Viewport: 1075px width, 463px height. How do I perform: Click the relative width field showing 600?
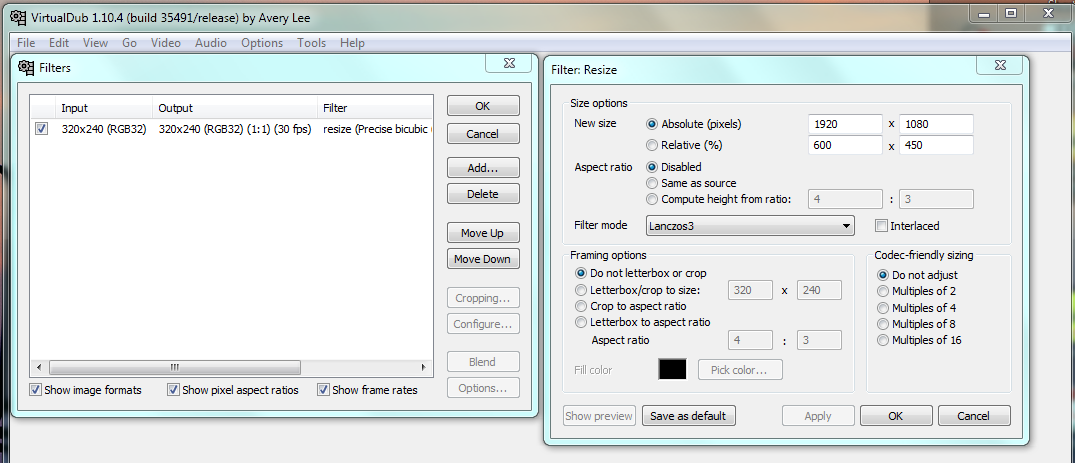845,145
